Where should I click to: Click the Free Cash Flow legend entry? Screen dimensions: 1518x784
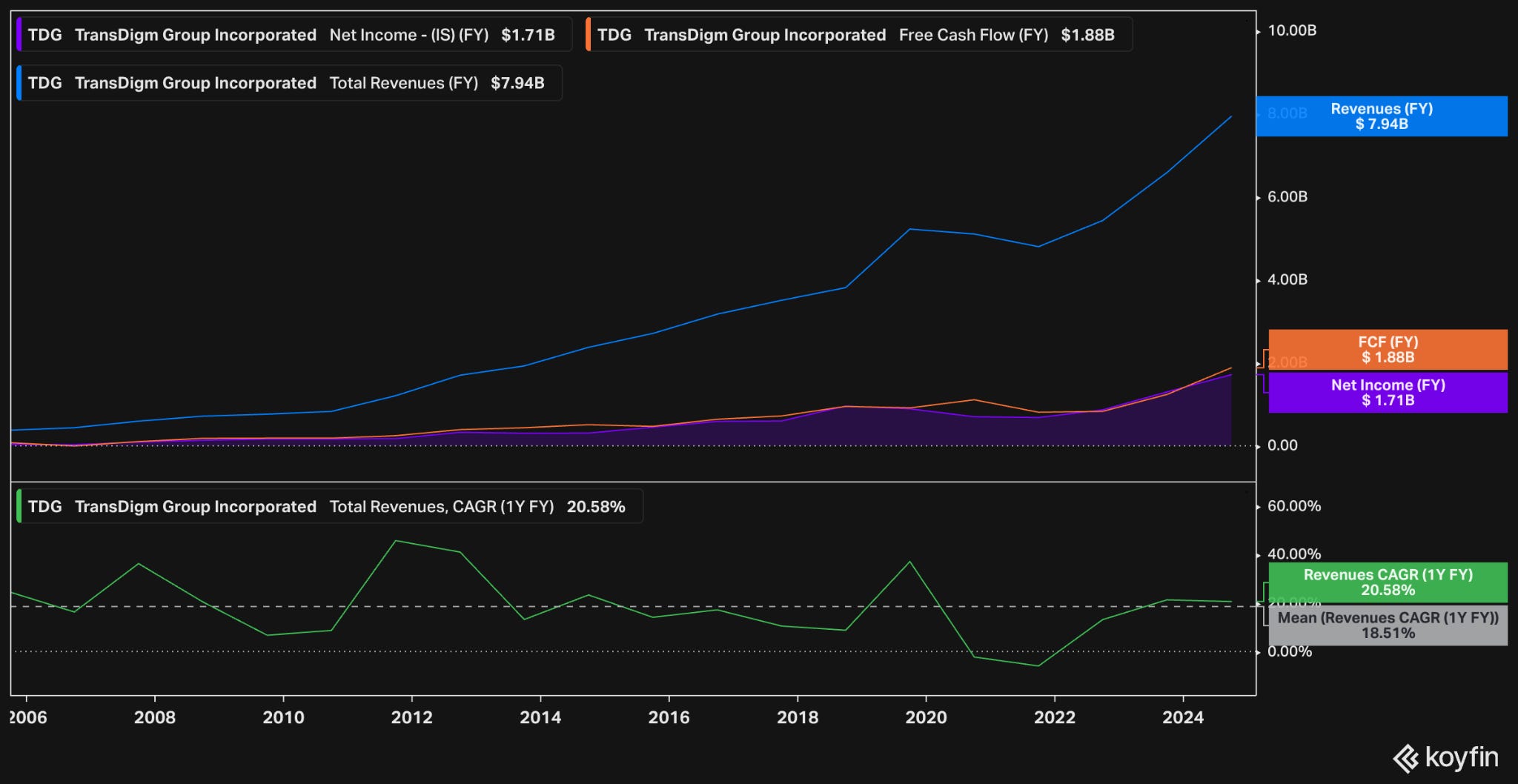(x=859, y=35)
